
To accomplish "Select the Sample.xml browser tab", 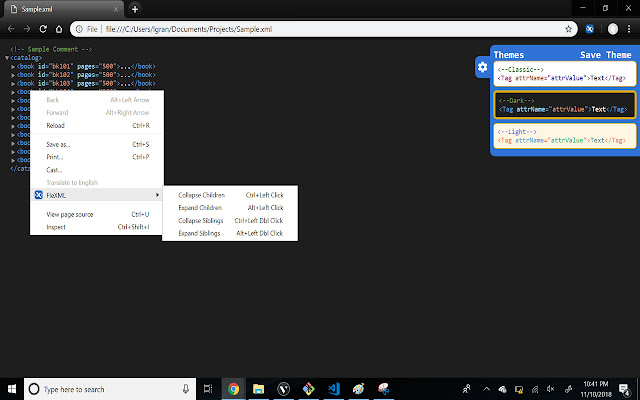I will pos(63,9).
